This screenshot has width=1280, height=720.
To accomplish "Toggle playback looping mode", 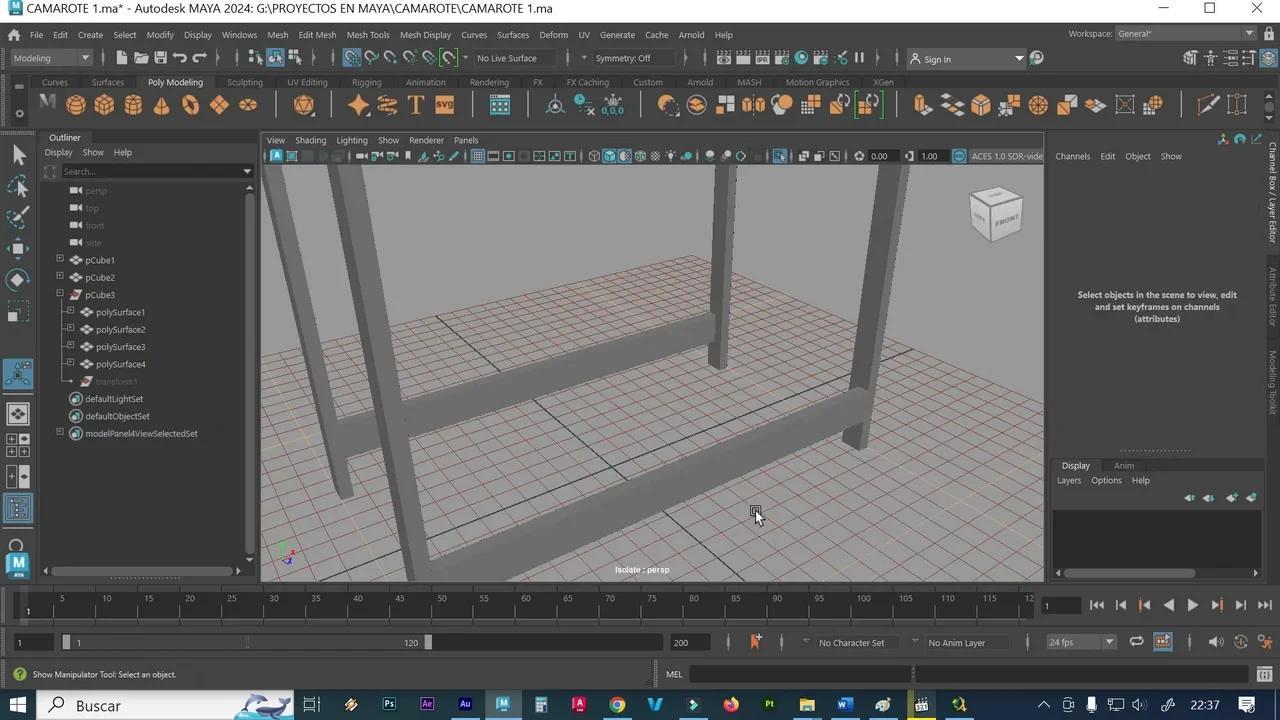I will coord(1136,642).
